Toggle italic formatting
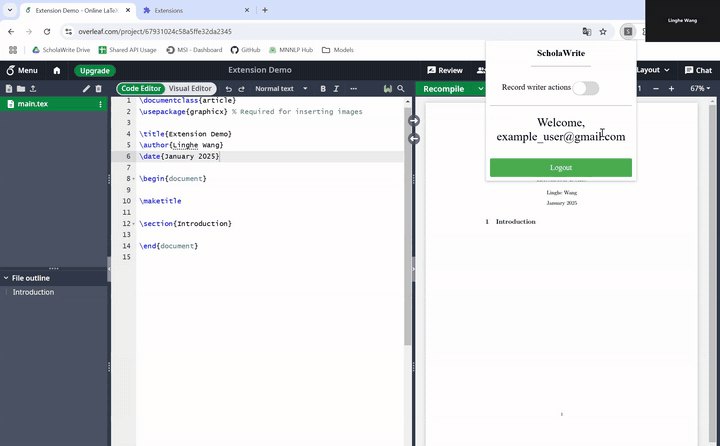The height and width of the screenshot is (446, 720). 336,89
